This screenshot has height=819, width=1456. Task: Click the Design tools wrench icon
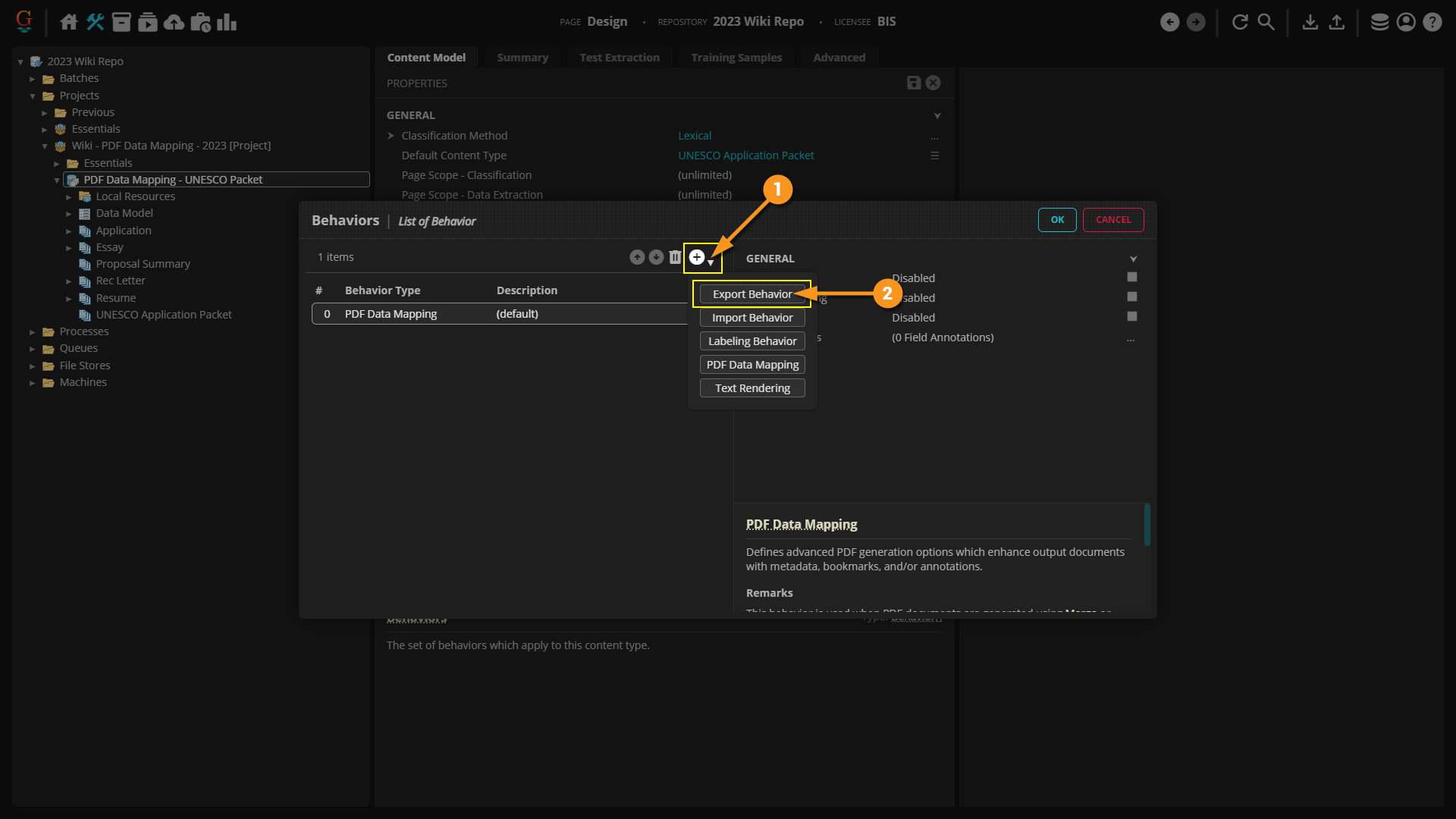[96, 22]
